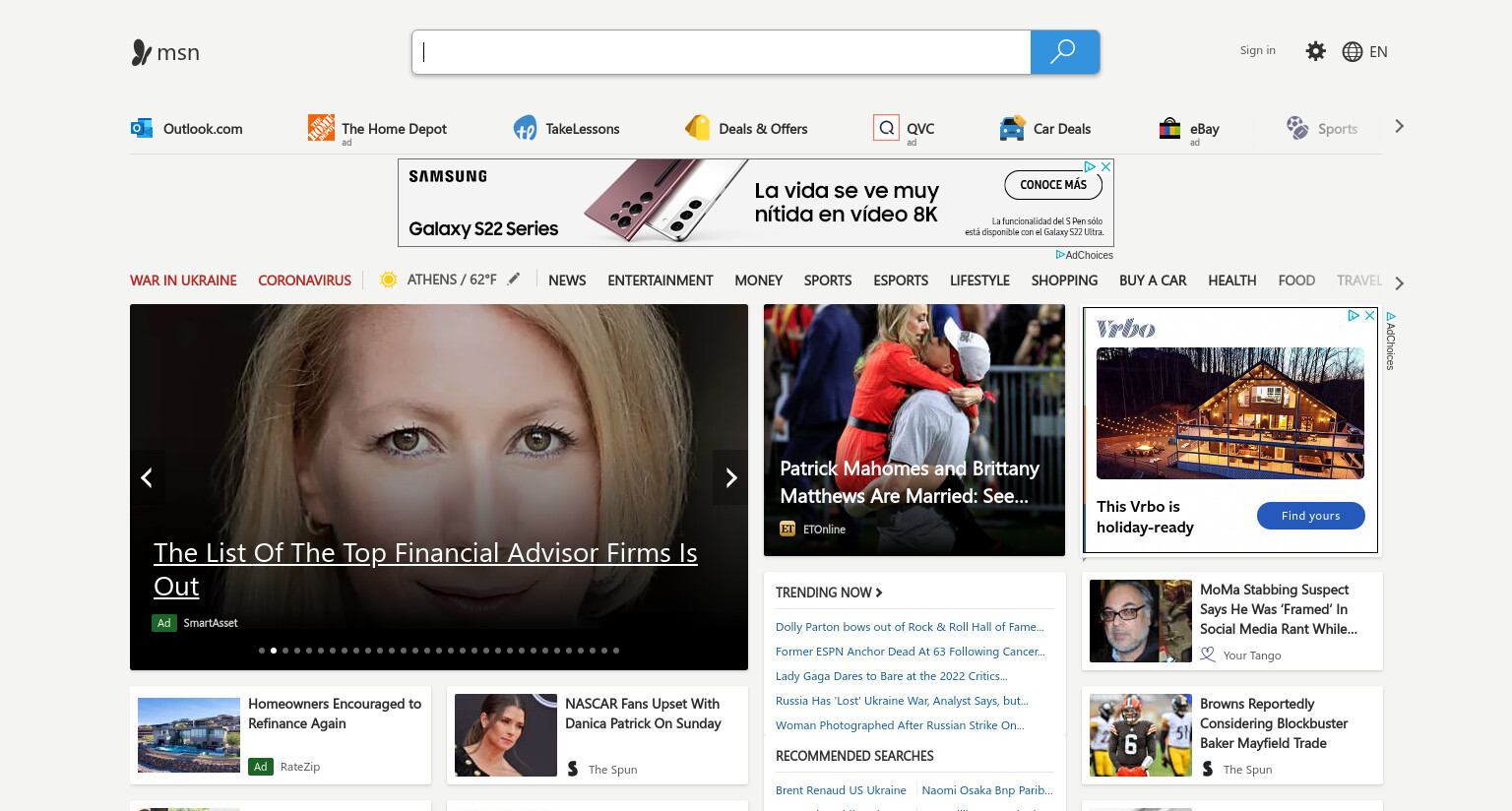Click Sign in link
The image size is (1512, 811).
tap(1257, 50)
